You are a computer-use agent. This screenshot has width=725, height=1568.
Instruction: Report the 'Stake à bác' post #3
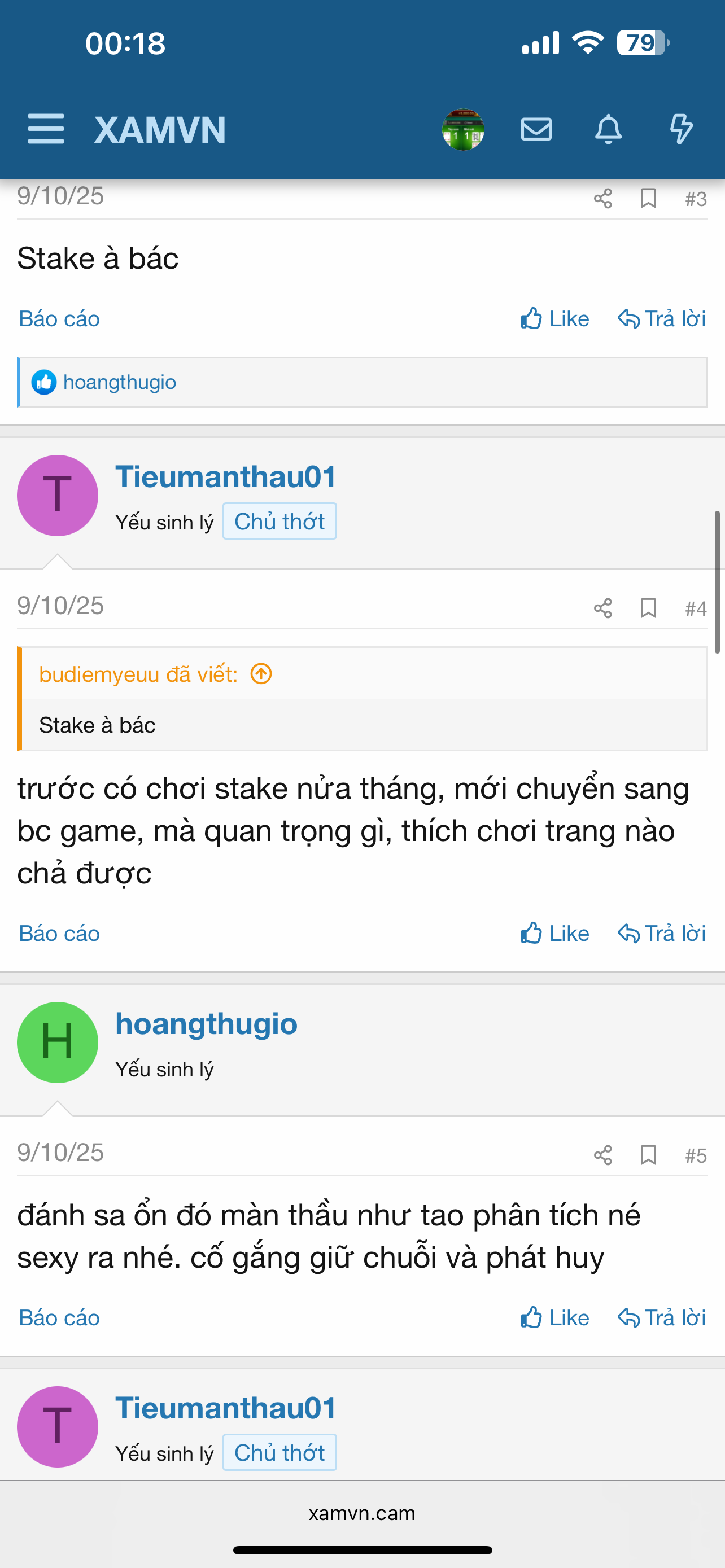[x=59, y=318]
